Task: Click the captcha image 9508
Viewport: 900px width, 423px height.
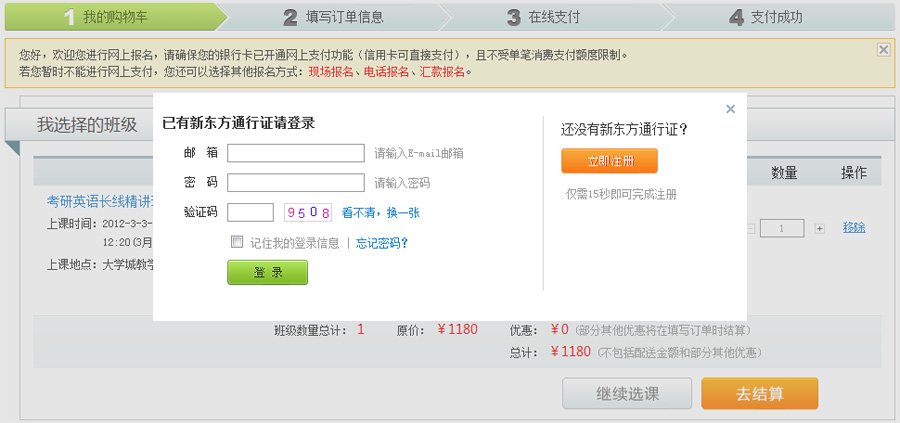Action: (307, 212)
